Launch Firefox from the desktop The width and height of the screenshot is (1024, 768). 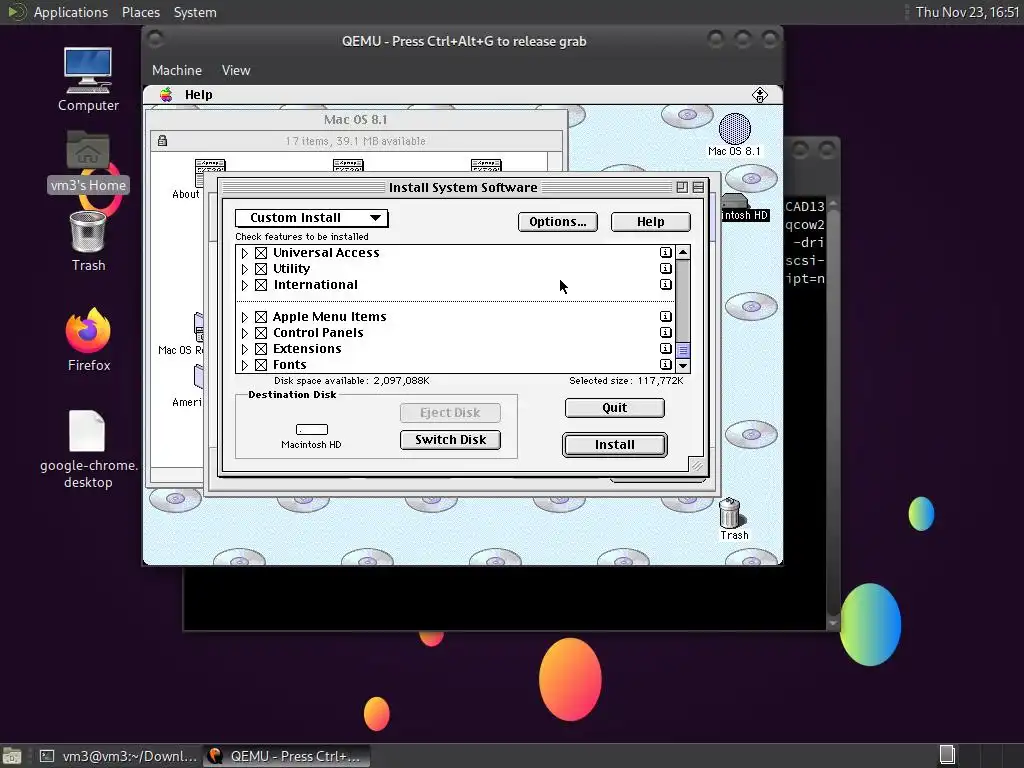[x=88, y=330]
